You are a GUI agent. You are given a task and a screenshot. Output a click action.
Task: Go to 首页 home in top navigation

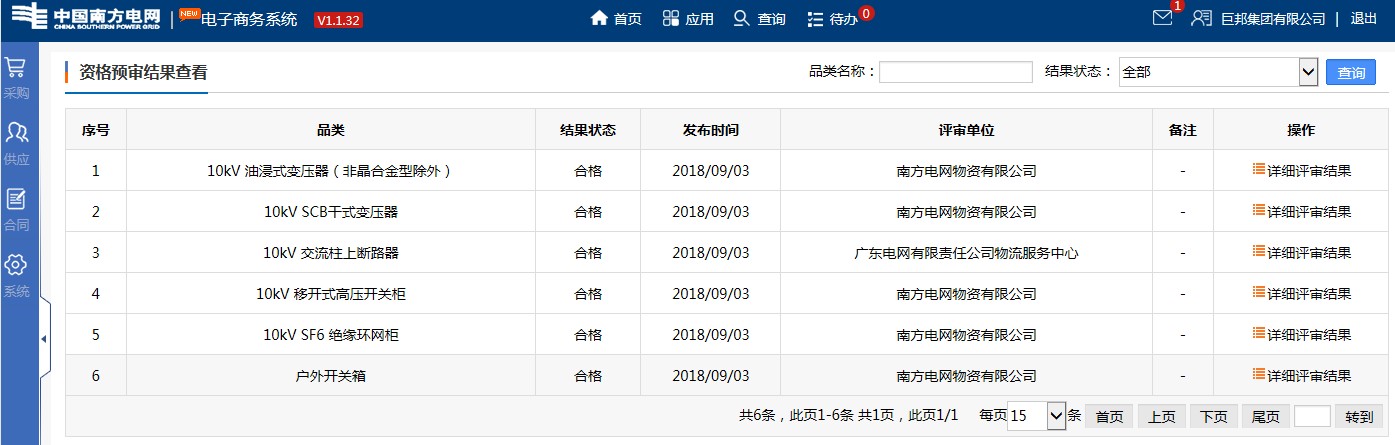coord(616,19)
